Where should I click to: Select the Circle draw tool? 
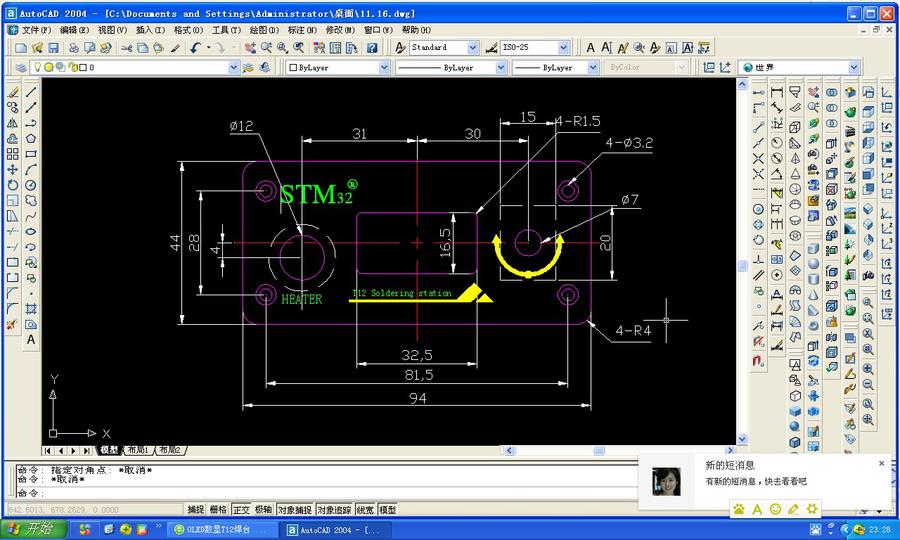(x=31, y=185)
